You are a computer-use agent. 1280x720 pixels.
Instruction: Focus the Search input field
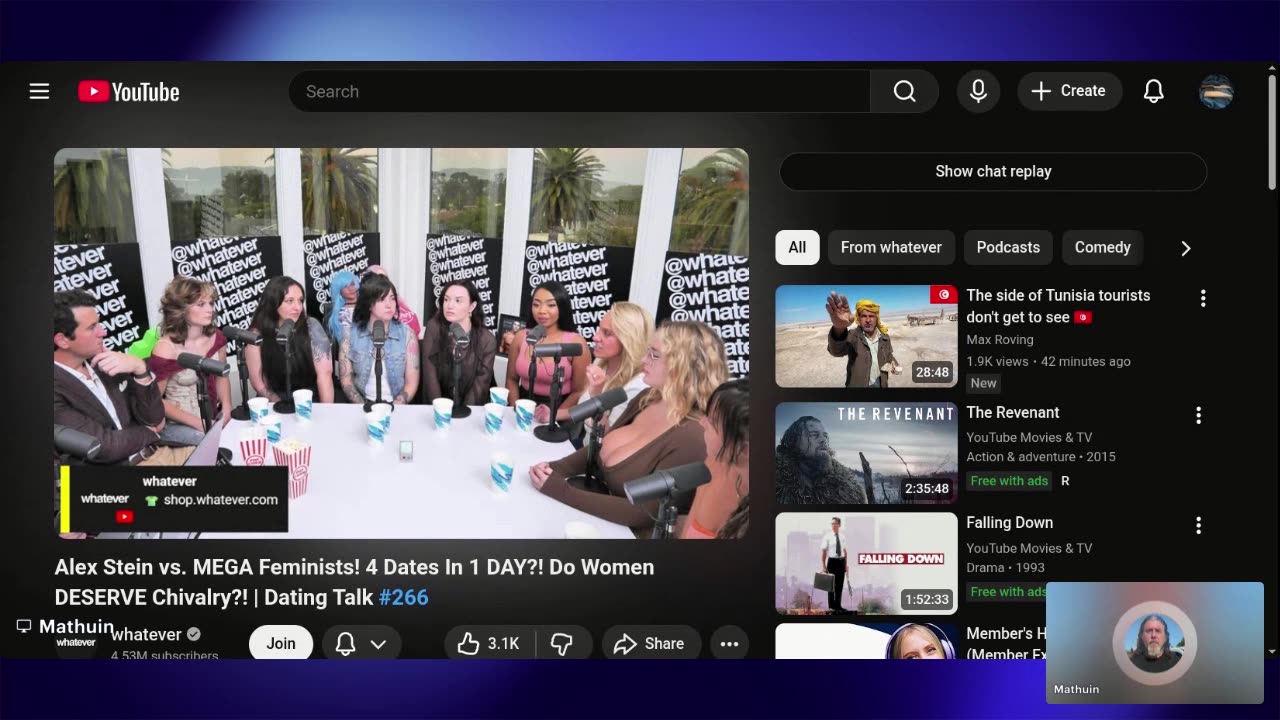580,91
